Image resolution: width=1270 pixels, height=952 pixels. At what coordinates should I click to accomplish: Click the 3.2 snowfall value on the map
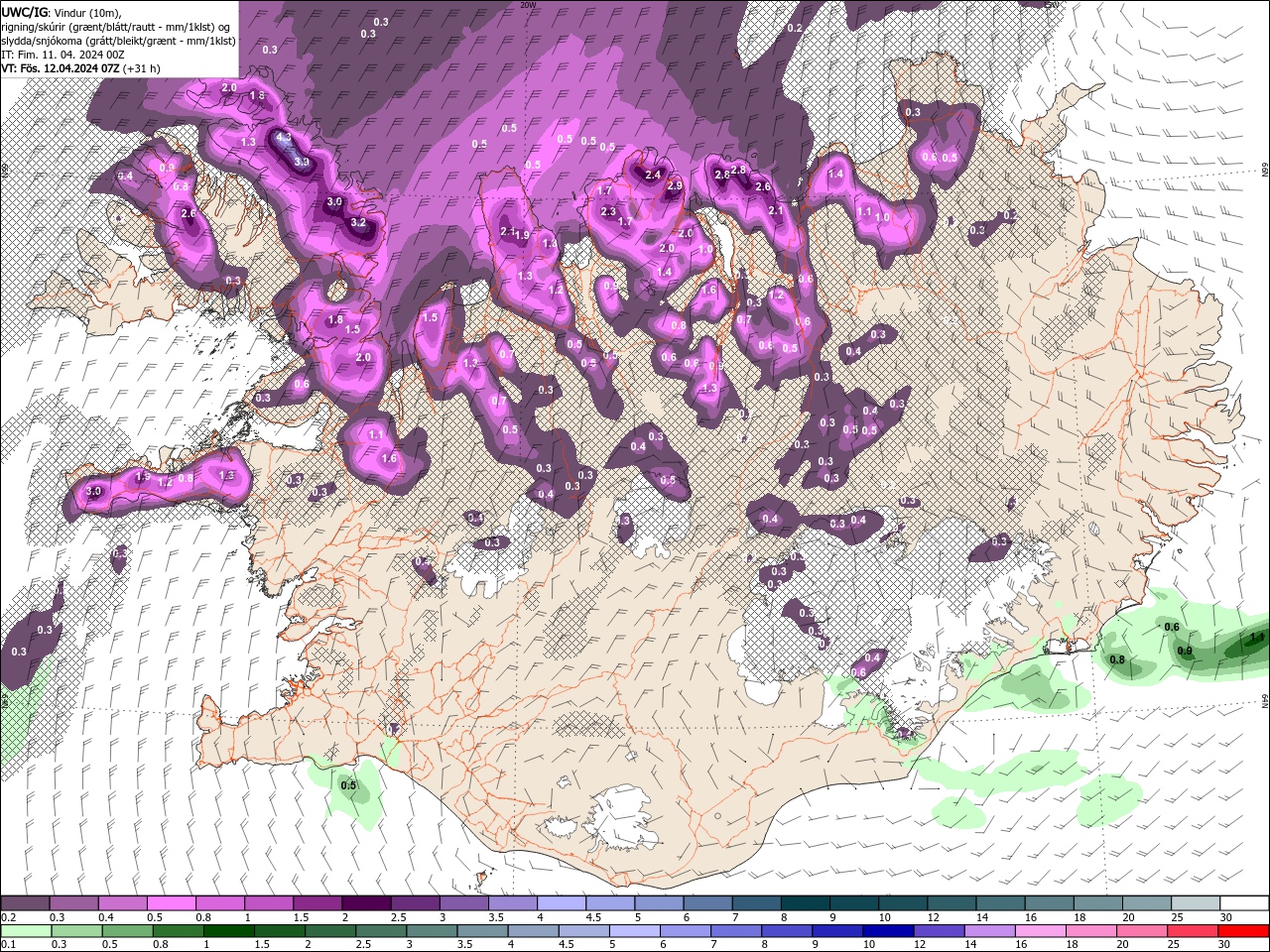click(358, 223)
